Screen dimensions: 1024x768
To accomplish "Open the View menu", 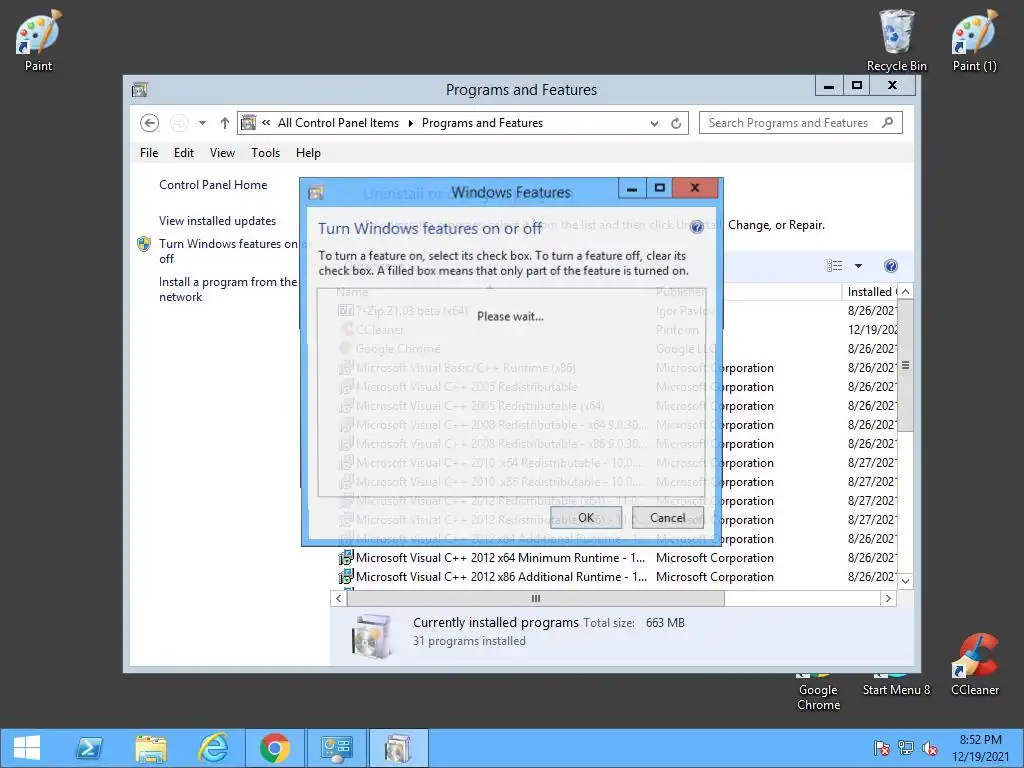I will pyautogui.click(x=222, y=153).
